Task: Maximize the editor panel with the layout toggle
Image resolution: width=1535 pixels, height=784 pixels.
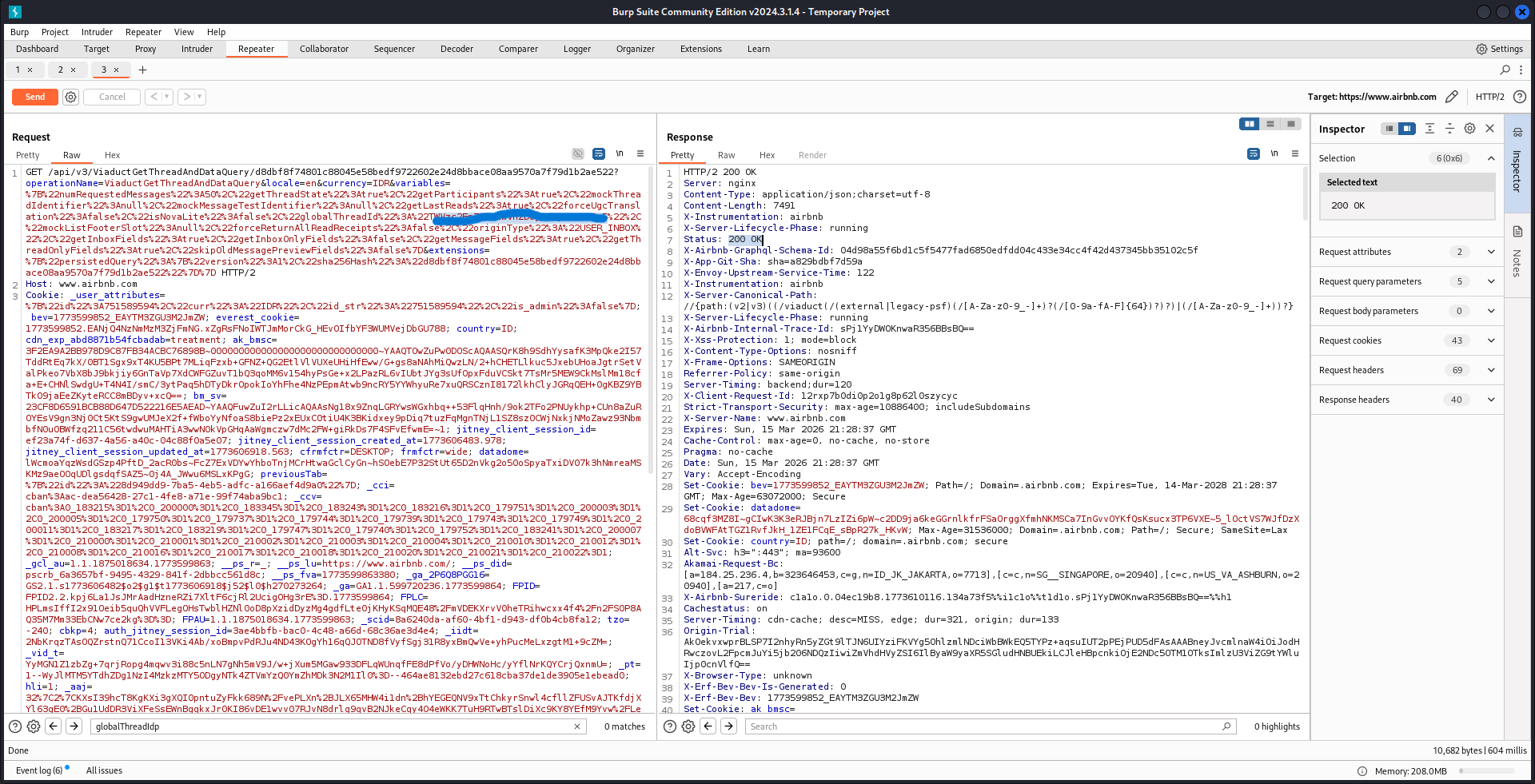Action: pyautogui.click(x=1292, y=124)
